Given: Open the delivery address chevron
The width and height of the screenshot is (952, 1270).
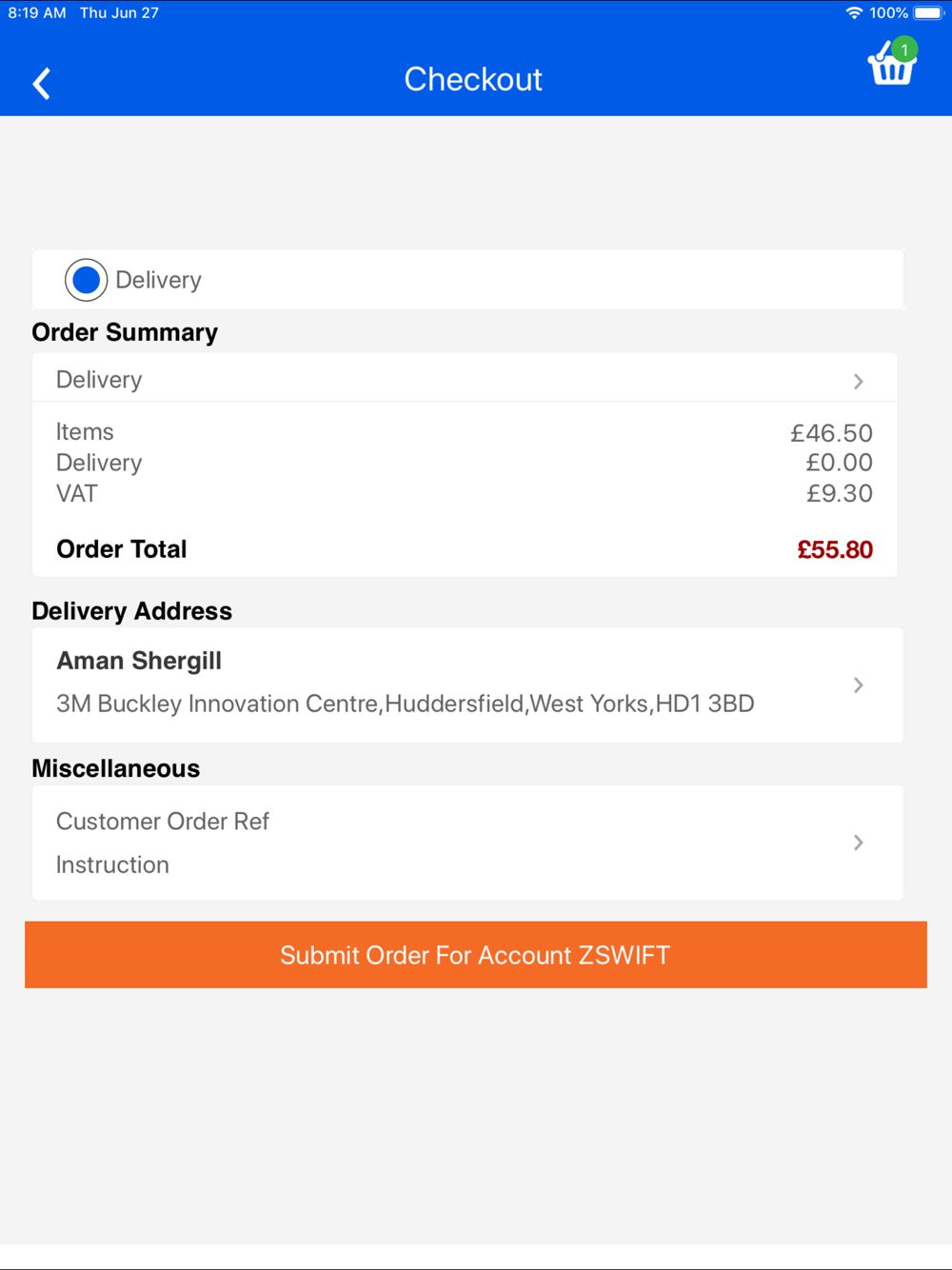Looking at the screenshot, I should click(859, 685).
